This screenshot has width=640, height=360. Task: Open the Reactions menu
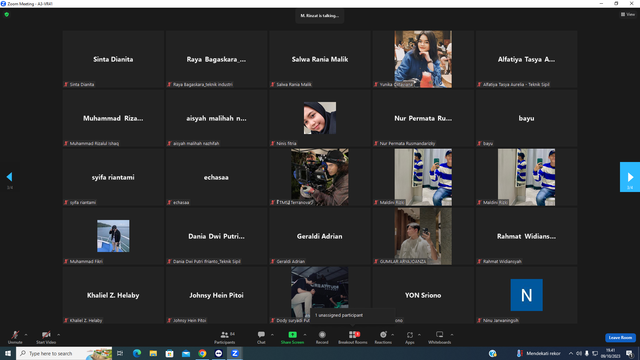[383, 337]
